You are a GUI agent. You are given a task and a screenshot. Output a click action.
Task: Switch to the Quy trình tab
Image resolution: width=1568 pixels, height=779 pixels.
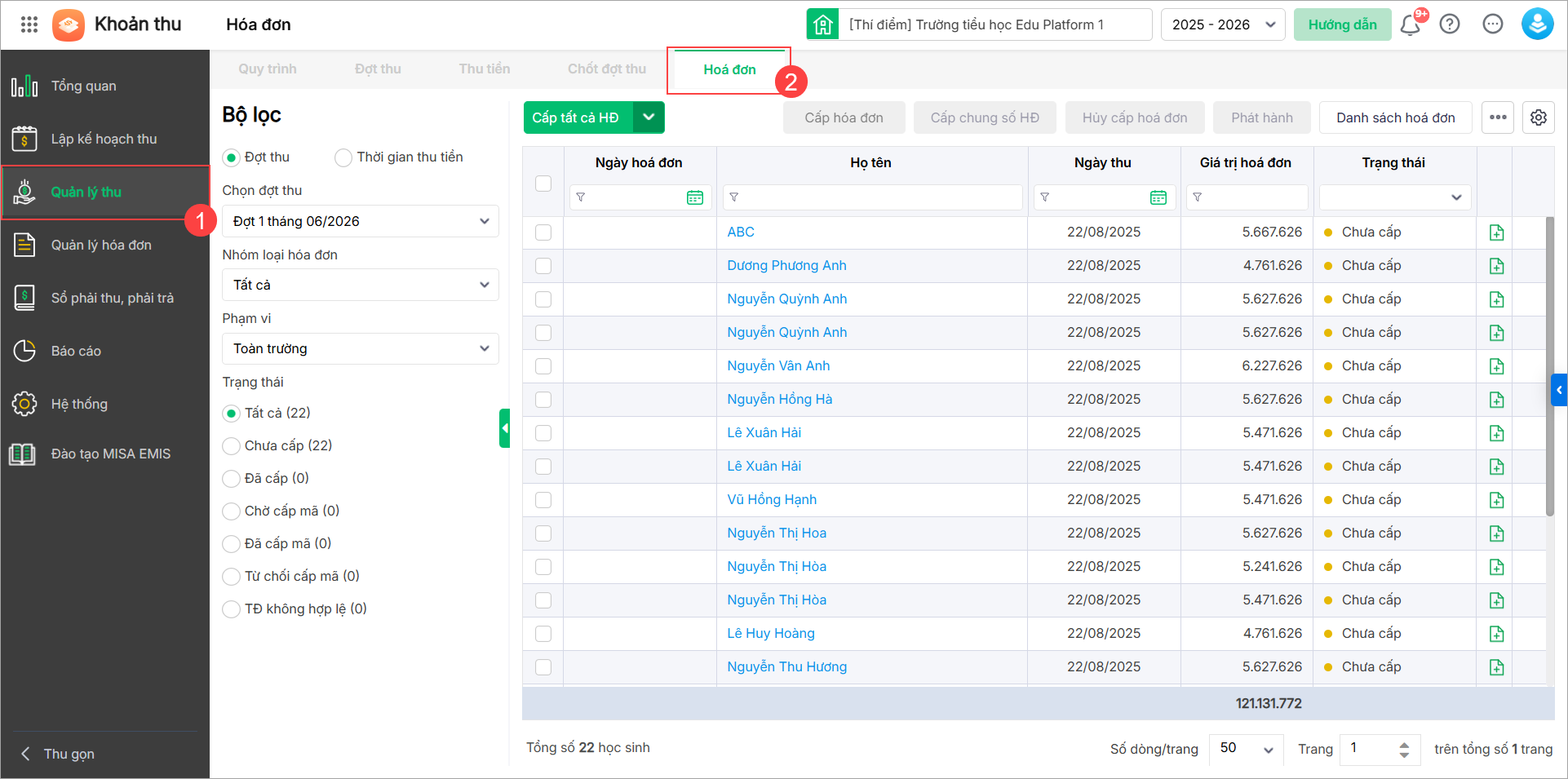(x=268, y=69)
